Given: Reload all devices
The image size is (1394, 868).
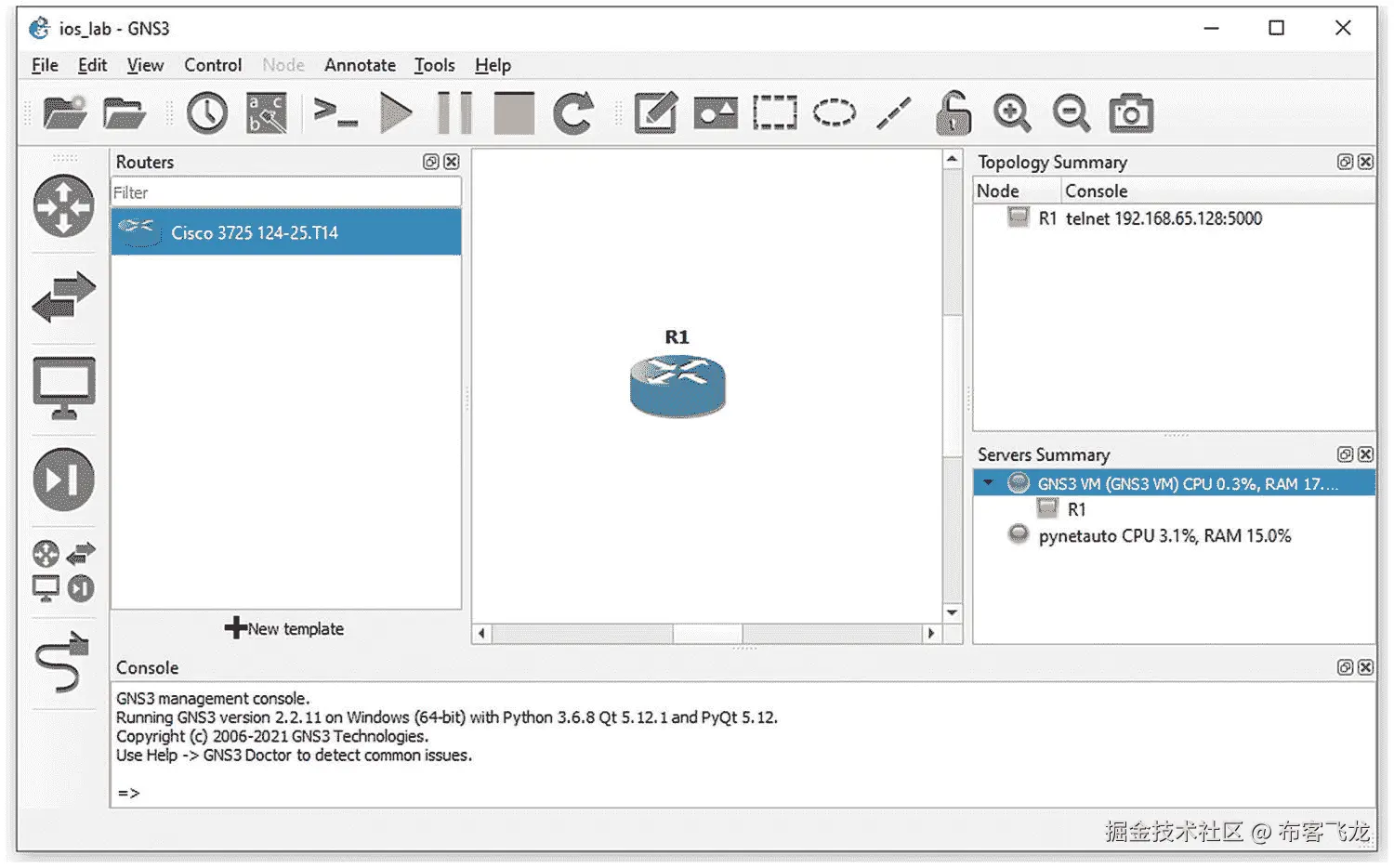Looking at the screenshot, I should pyautogui.click(x=572, y=112).
